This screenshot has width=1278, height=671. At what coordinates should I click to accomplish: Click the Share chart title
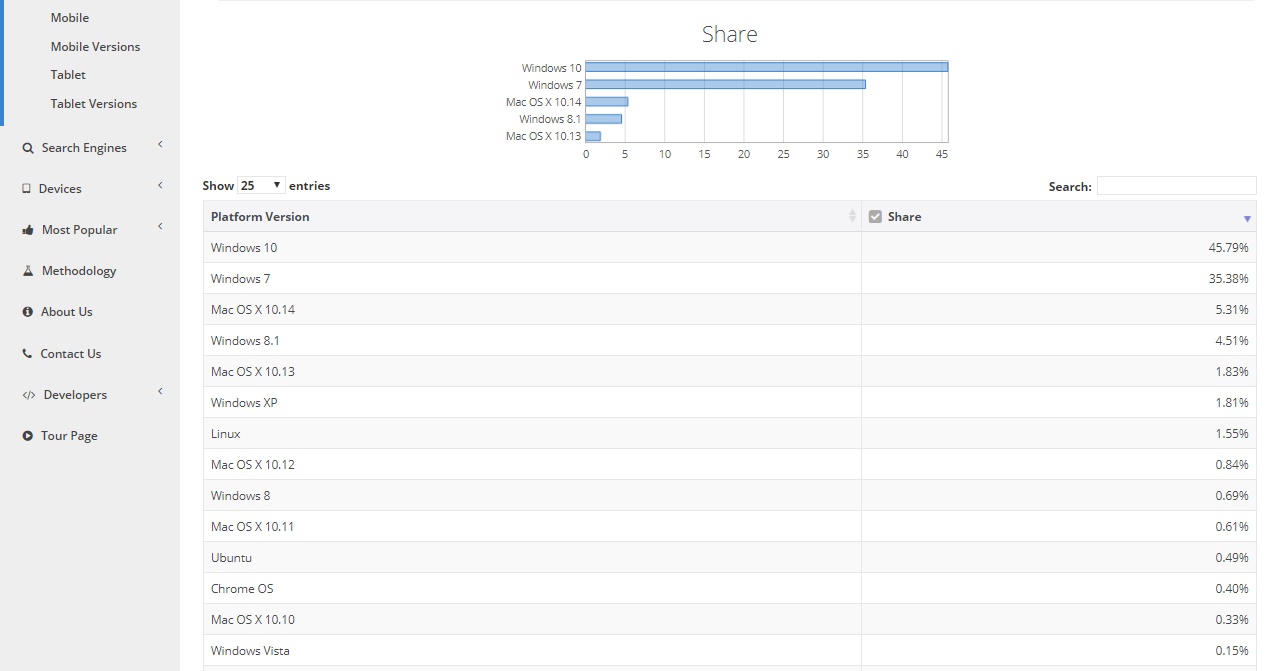pos(730,34)
